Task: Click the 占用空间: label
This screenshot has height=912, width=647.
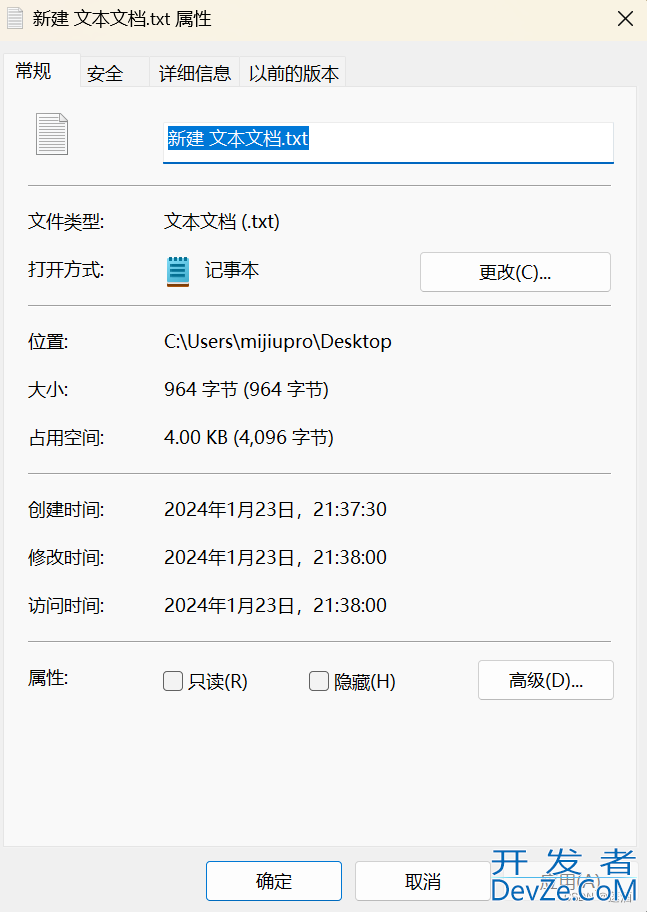Action: pyautogui.click(x=66, y=437)
